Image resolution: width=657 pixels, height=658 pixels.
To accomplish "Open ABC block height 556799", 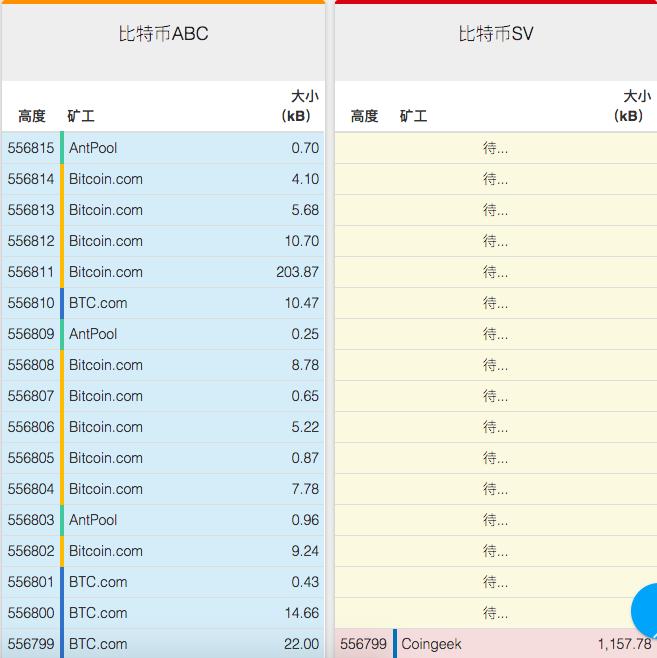I will point(31,644).
